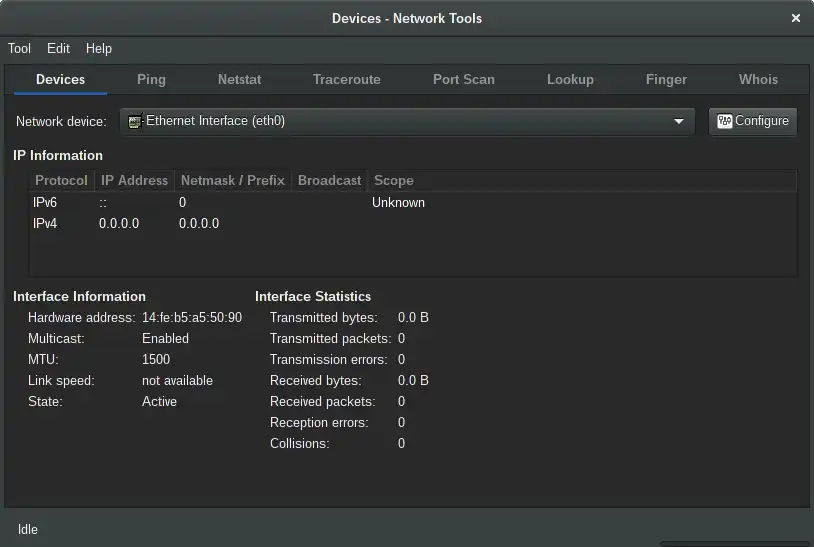The image size is (814, 547).
Task: Select the IPv6 row in IP table
Action: [x=413, y=202]
